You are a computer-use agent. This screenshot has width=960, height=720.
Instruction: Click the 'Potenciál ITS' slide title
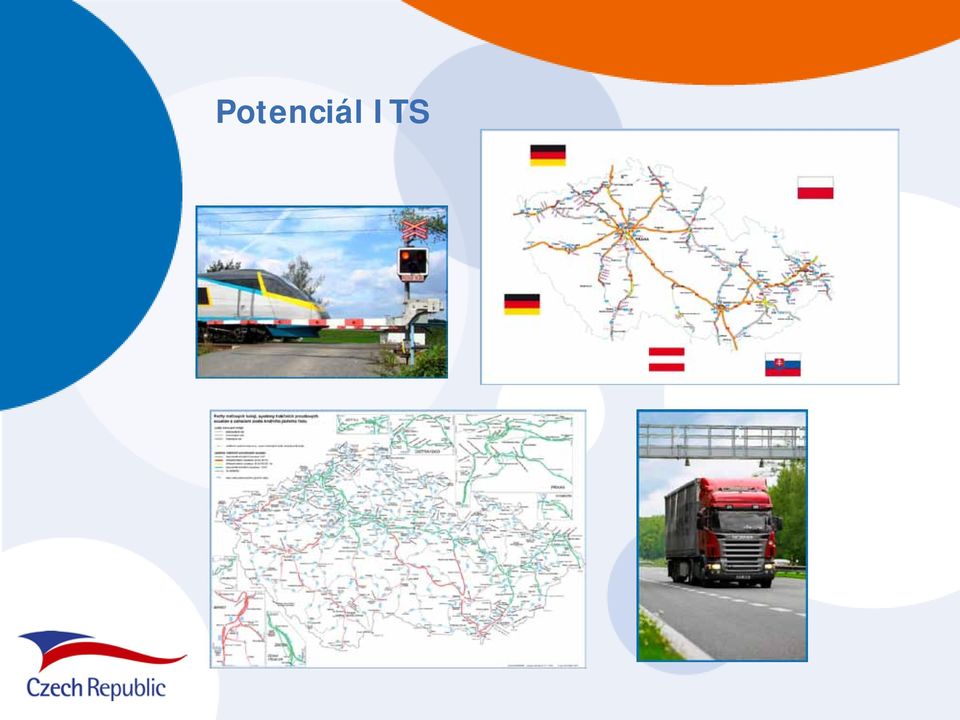[323, 111]
